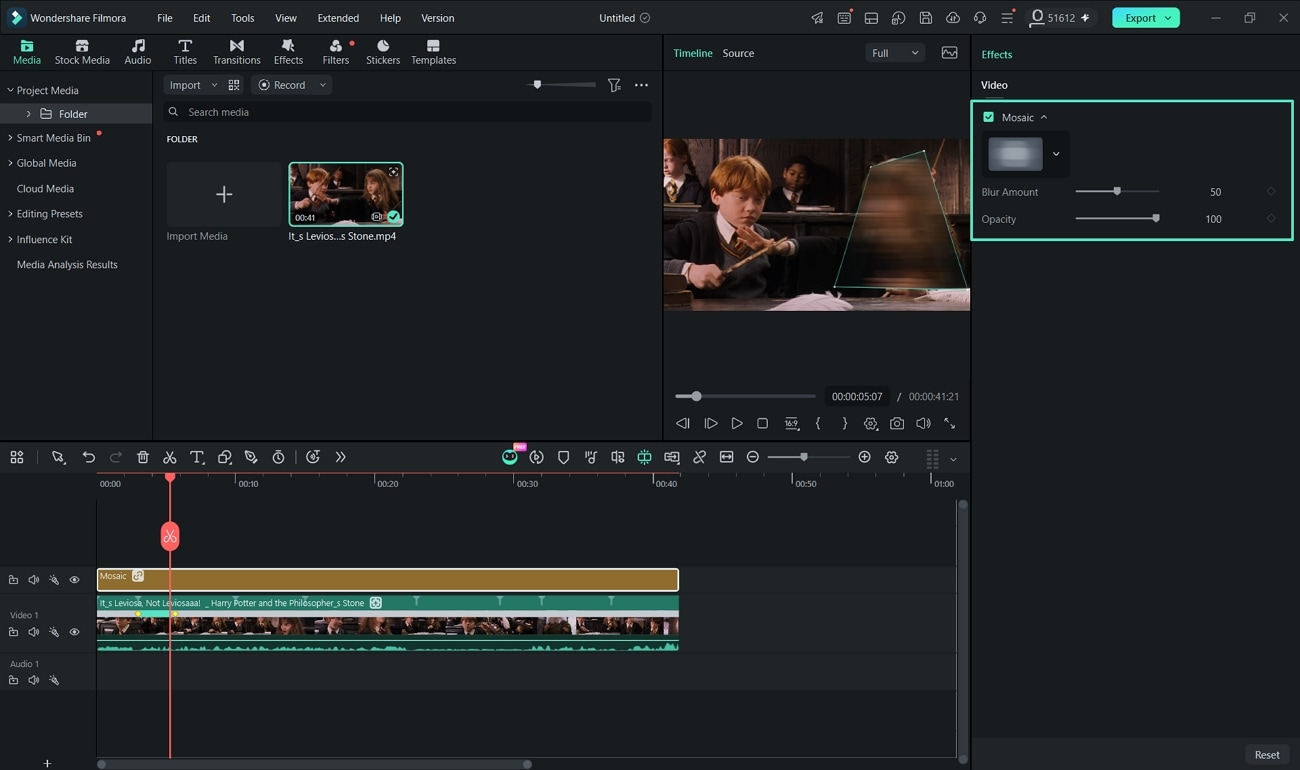Open the speed timer tool icon
Viewport: 1300px width, 770px height.
click(278, 457)
